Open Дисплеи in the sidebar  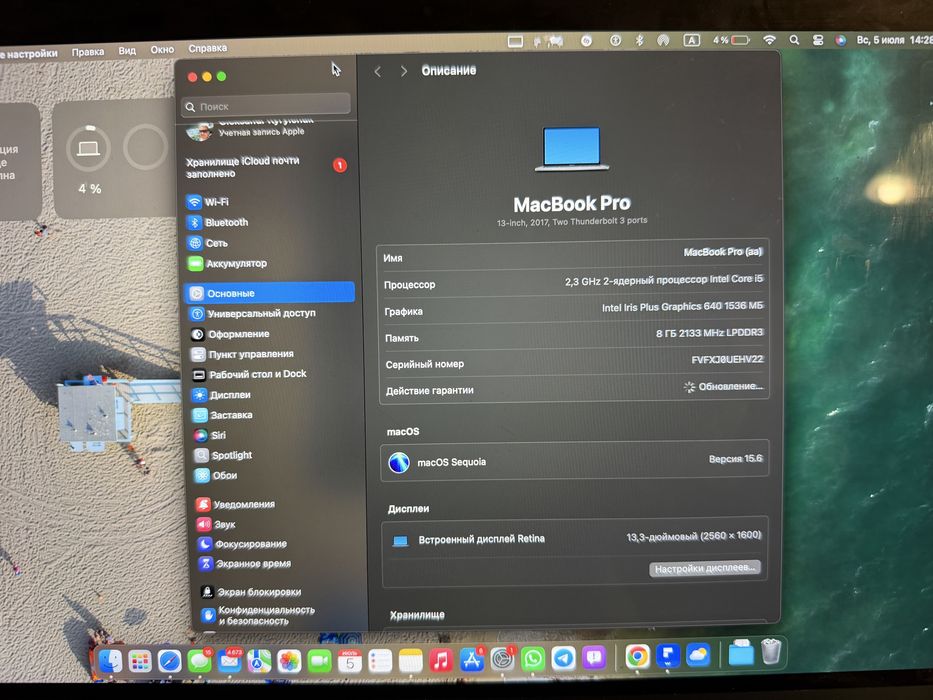(x=222, y=395)
